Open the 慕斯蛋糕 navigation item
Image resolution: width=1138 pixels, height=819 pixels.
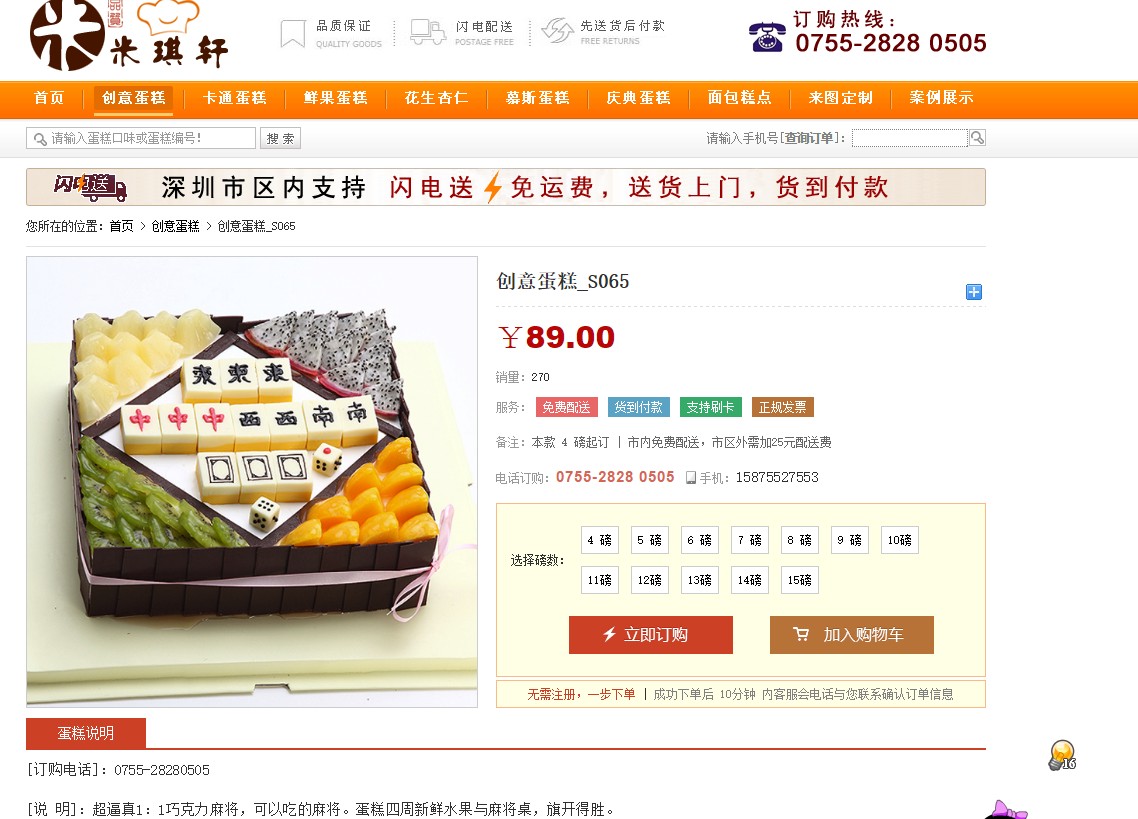point(537,98)
